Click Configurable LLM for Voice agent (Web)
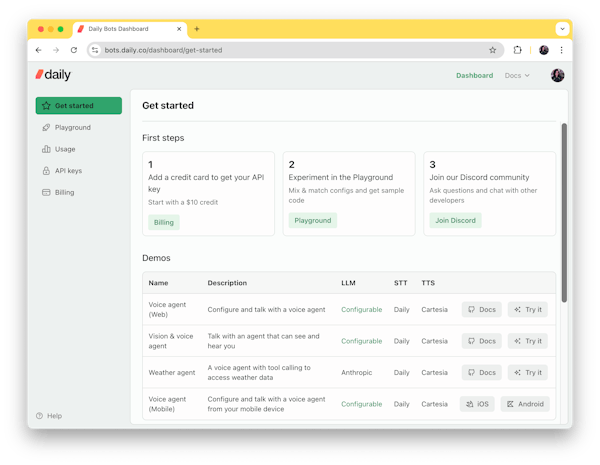 (362, 310)
